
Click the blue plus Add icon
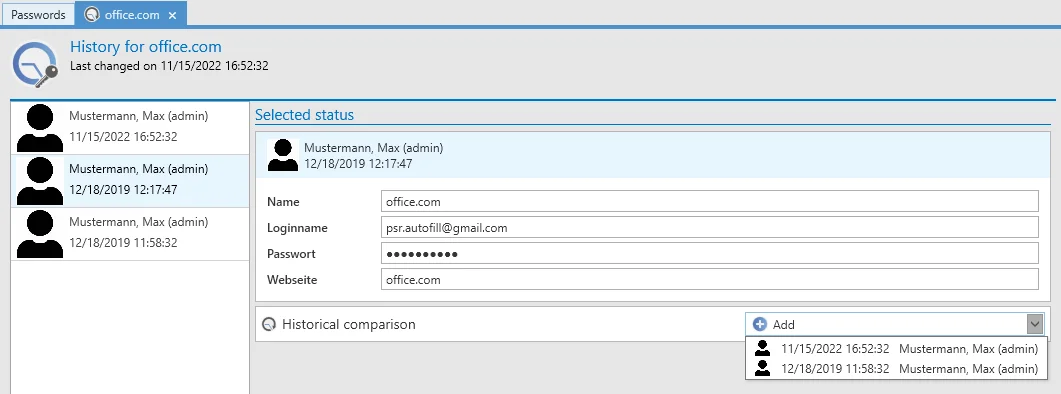(x=760, y=324)
